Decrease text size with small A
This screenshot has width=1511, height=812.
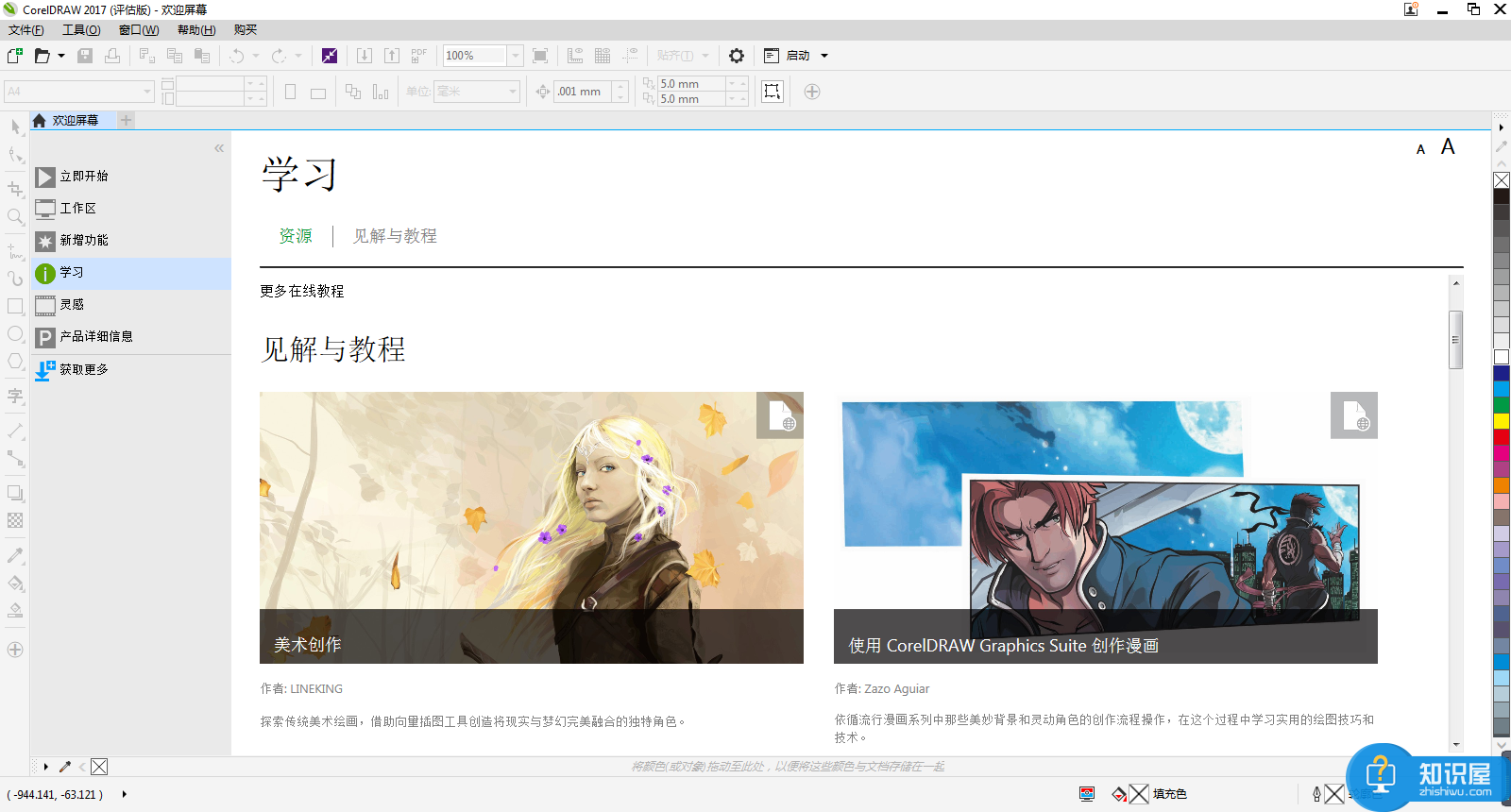tap(1420, 149)
